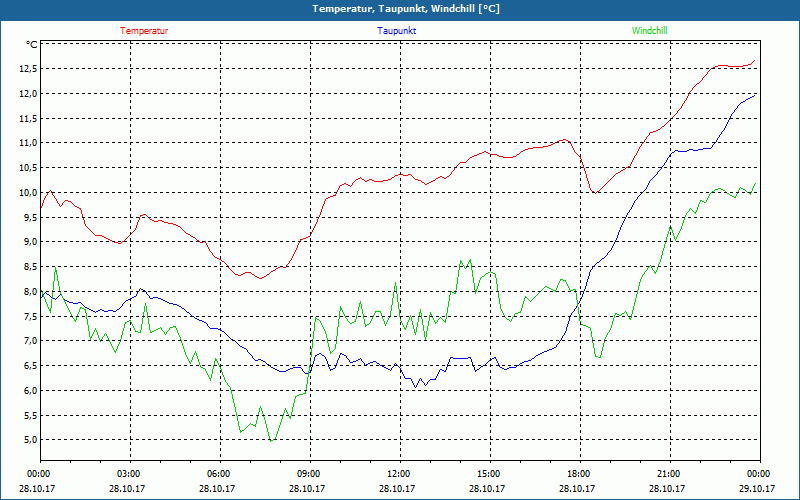
Task: Click the 11,0 y-axis value
Action: pyautogui.click(x=28, y=143)
